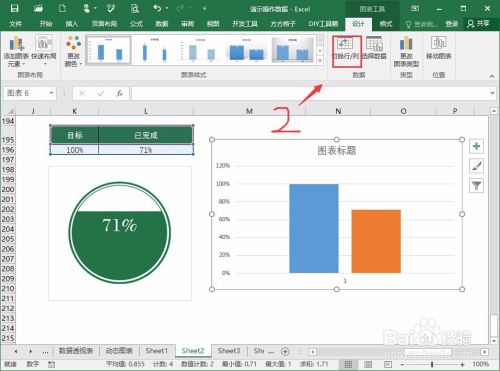The height and width of the screenshot is (371, 500).
Task: Click the 选择数据 (Select Data) button
Action: 374,49
